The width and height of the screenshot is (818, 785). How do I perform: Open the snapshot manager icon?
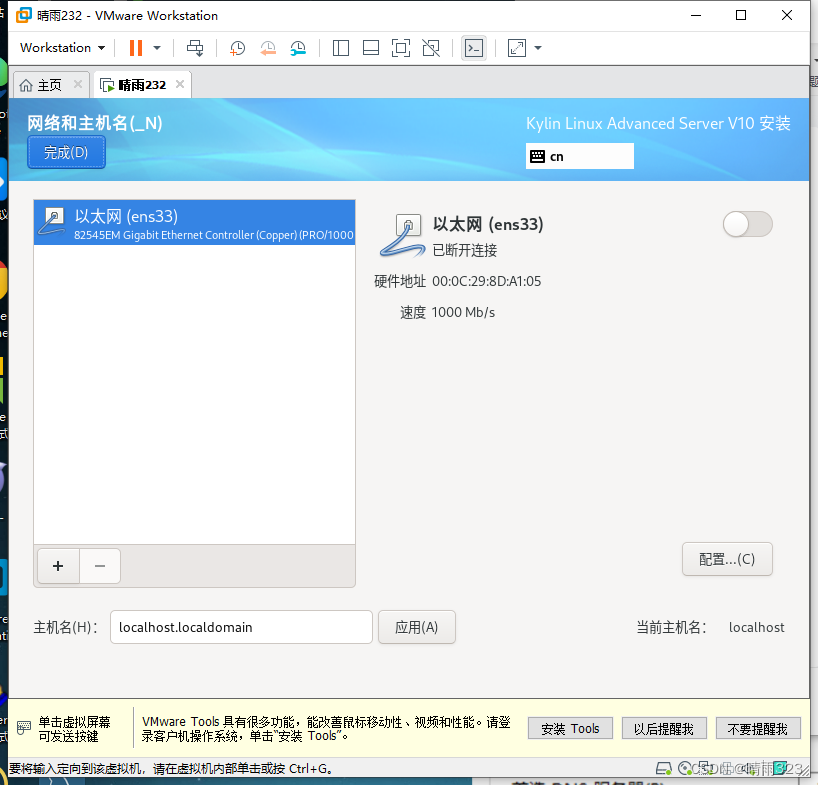(298, 48)
